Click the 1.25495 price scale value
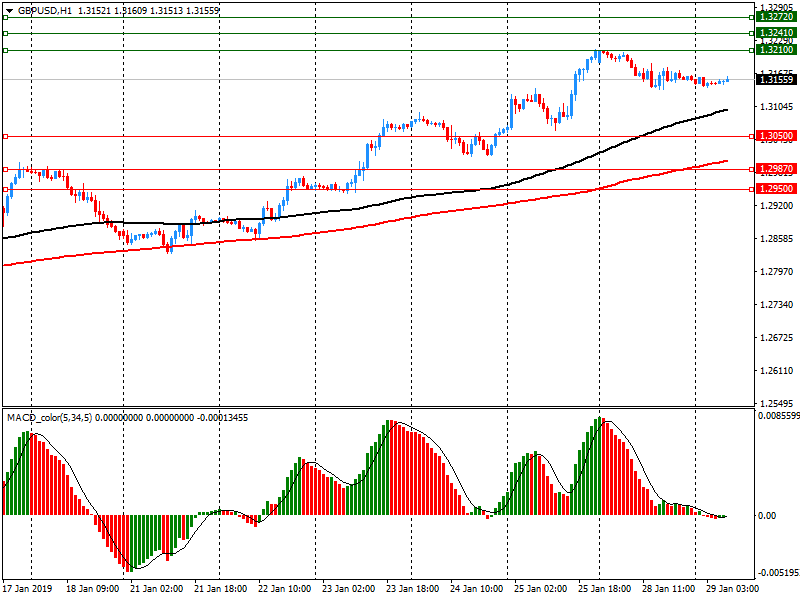Image resolution: width=800 pixels, height=600 pixels. click(777, 404)
